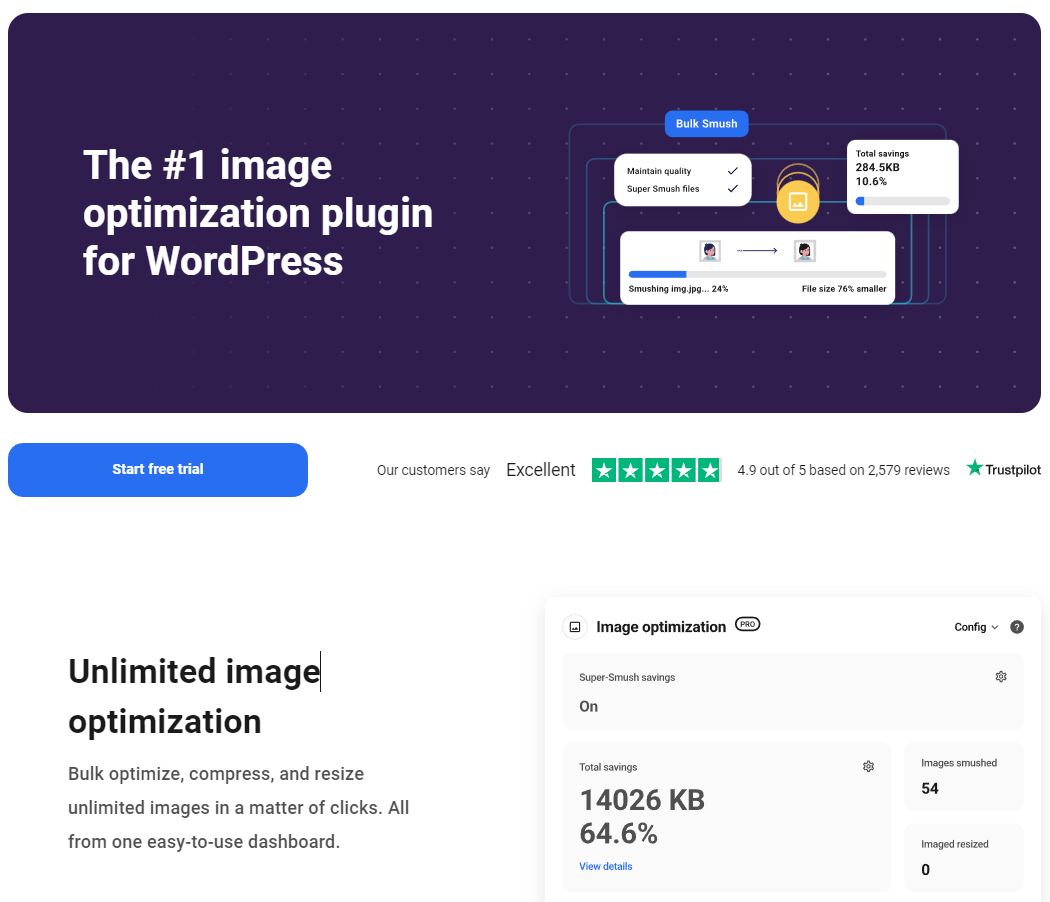Image resolution: width=1050 pixels, height=902 pixels.
Task: Toggle the Super Smush files checkmark
Action: click(x=733, y=189)
